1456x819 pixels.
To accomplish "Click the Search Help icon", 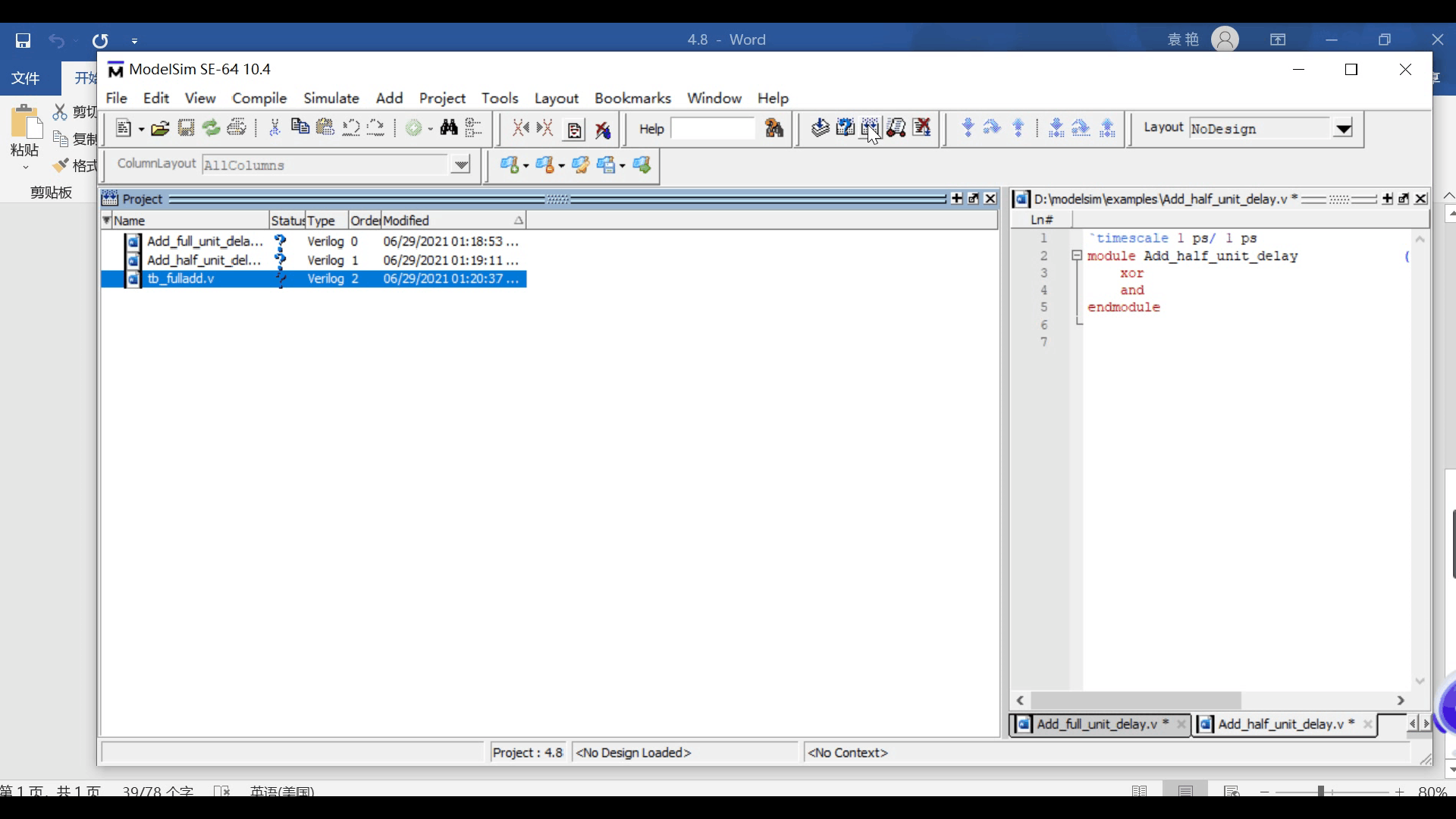I will coord(773,128).
